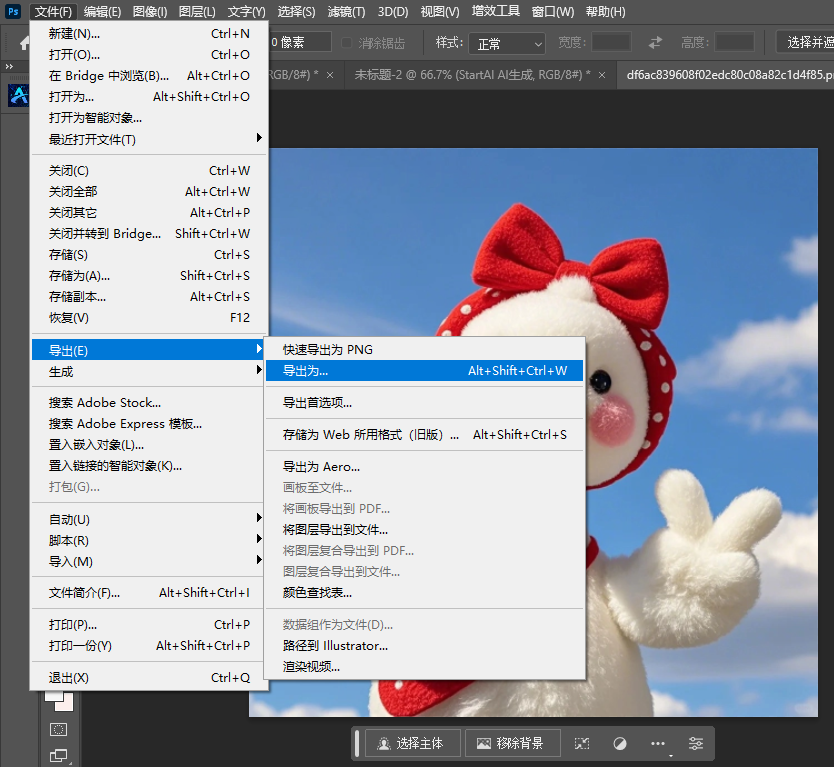Open the 样式 style dropdown
This screenshot has height=767, width=834.
click(507, 44)
